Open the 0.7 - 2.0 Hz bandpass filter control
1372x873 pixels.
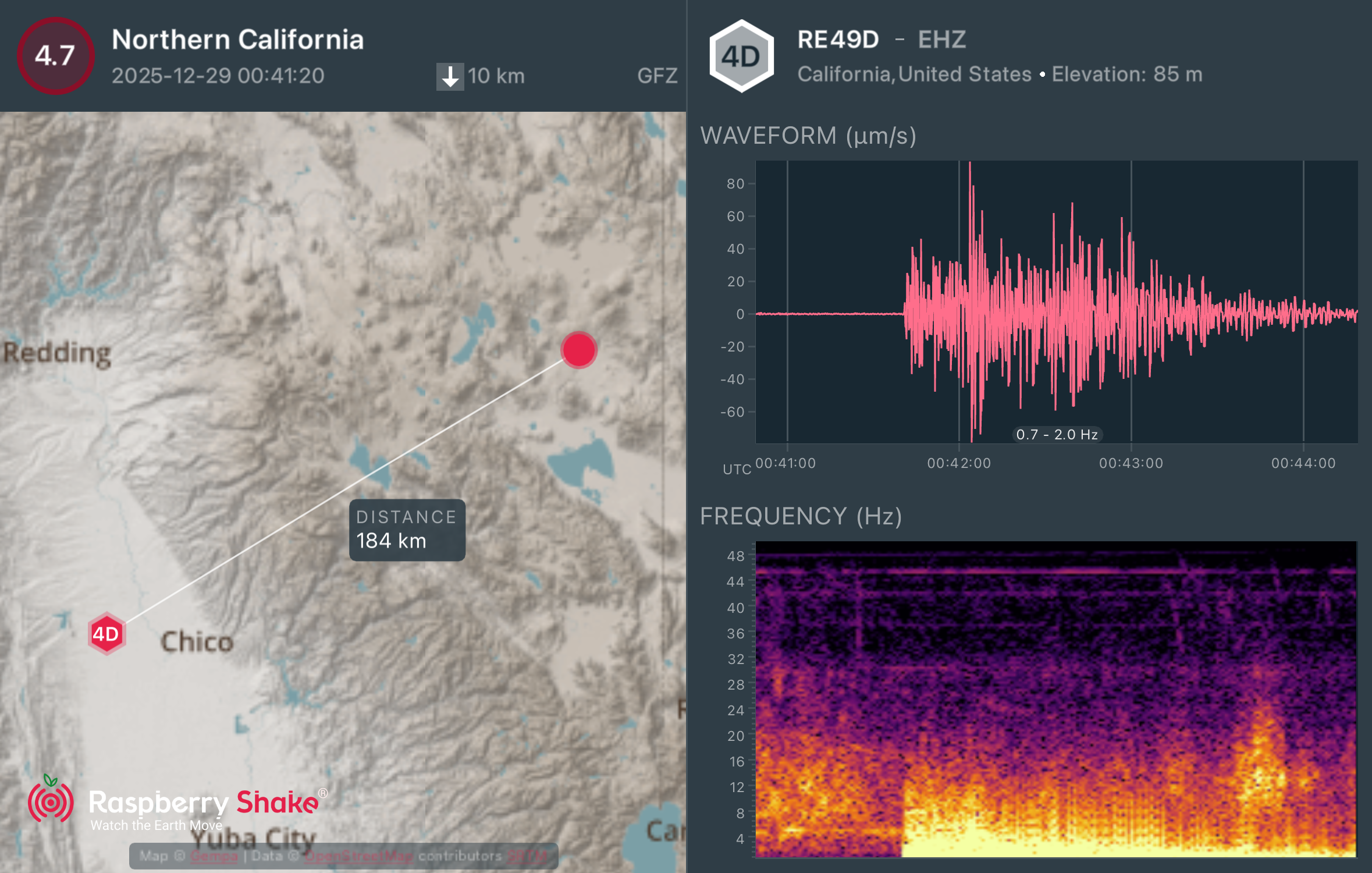coord(1057,434)
